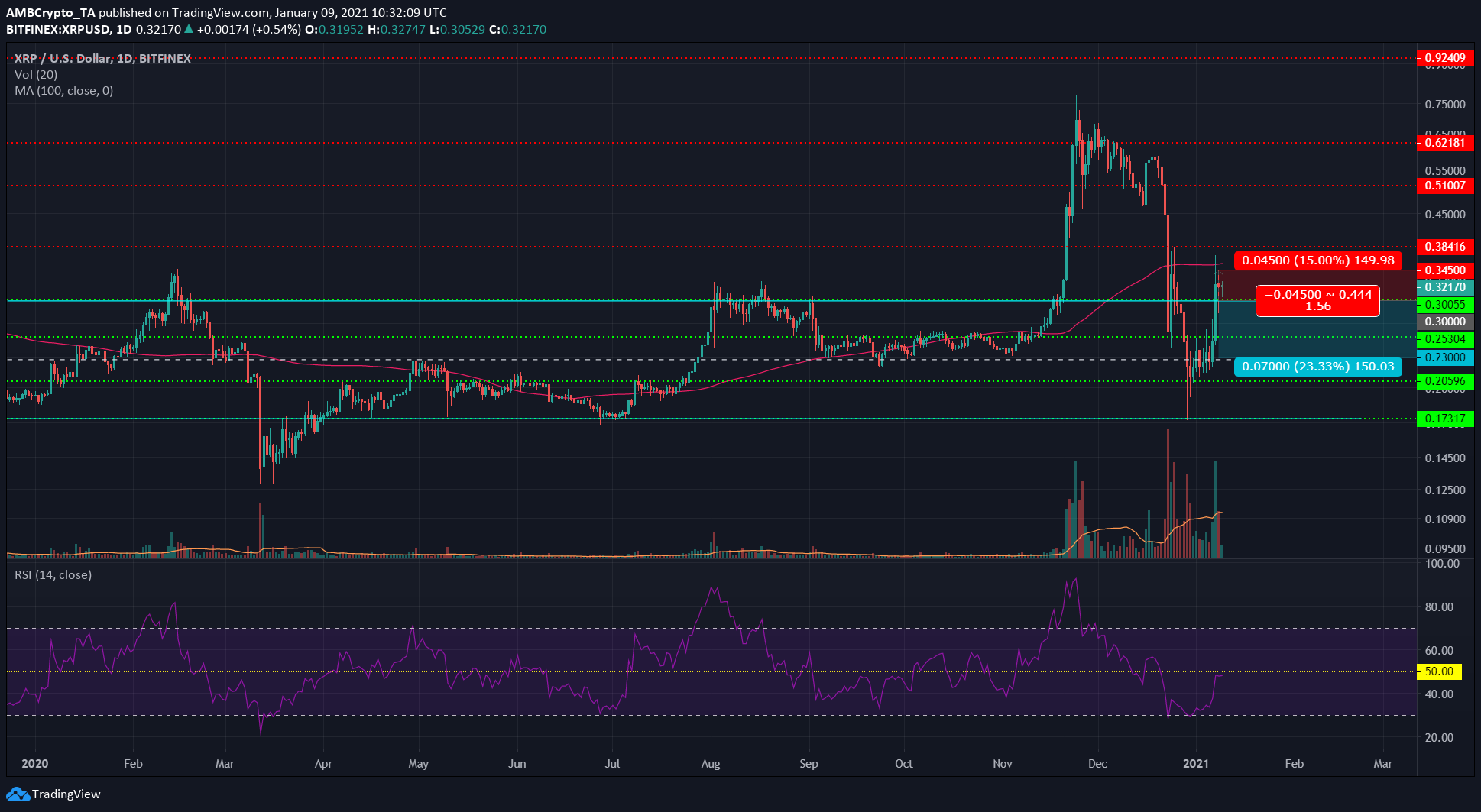Click the profit target 0.07000 (23.33%) label
The width and height of the screenshot is (1481, 812).
point(1318,367)
